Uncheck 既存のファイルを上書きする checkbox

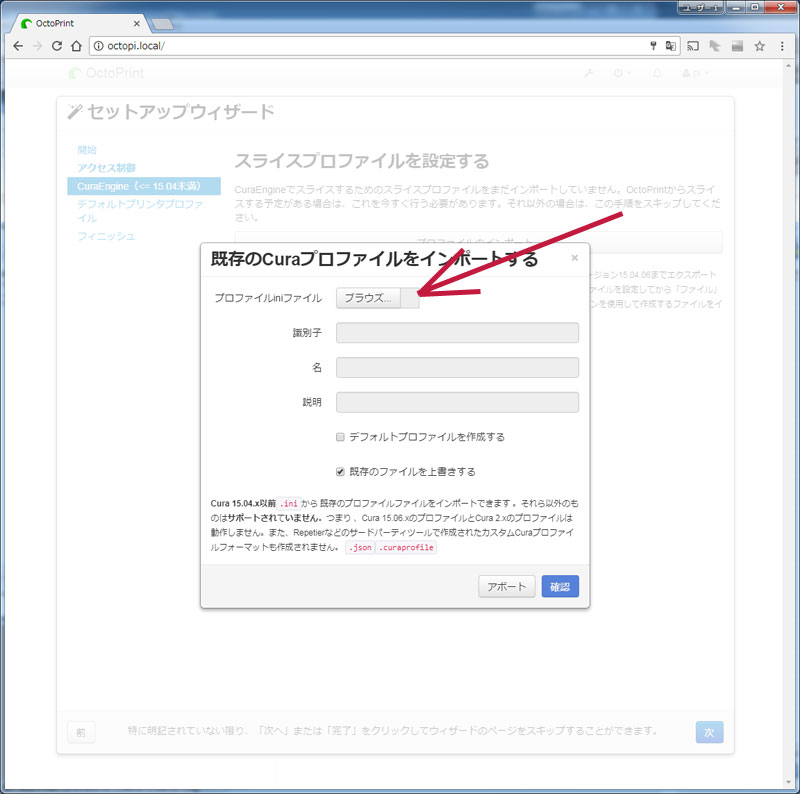tap(340, 472)
